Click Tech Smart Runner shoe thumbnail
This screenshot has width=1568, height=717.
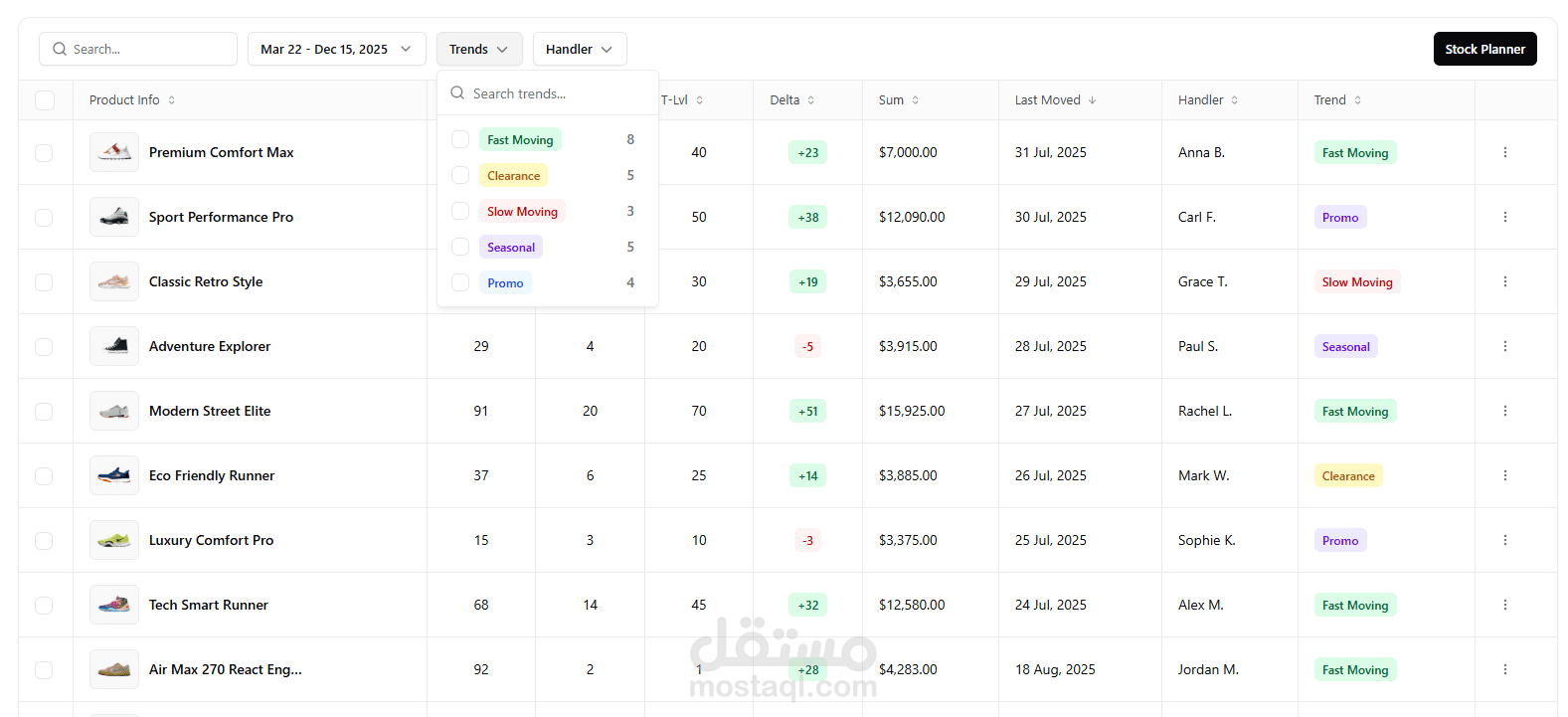114,605
